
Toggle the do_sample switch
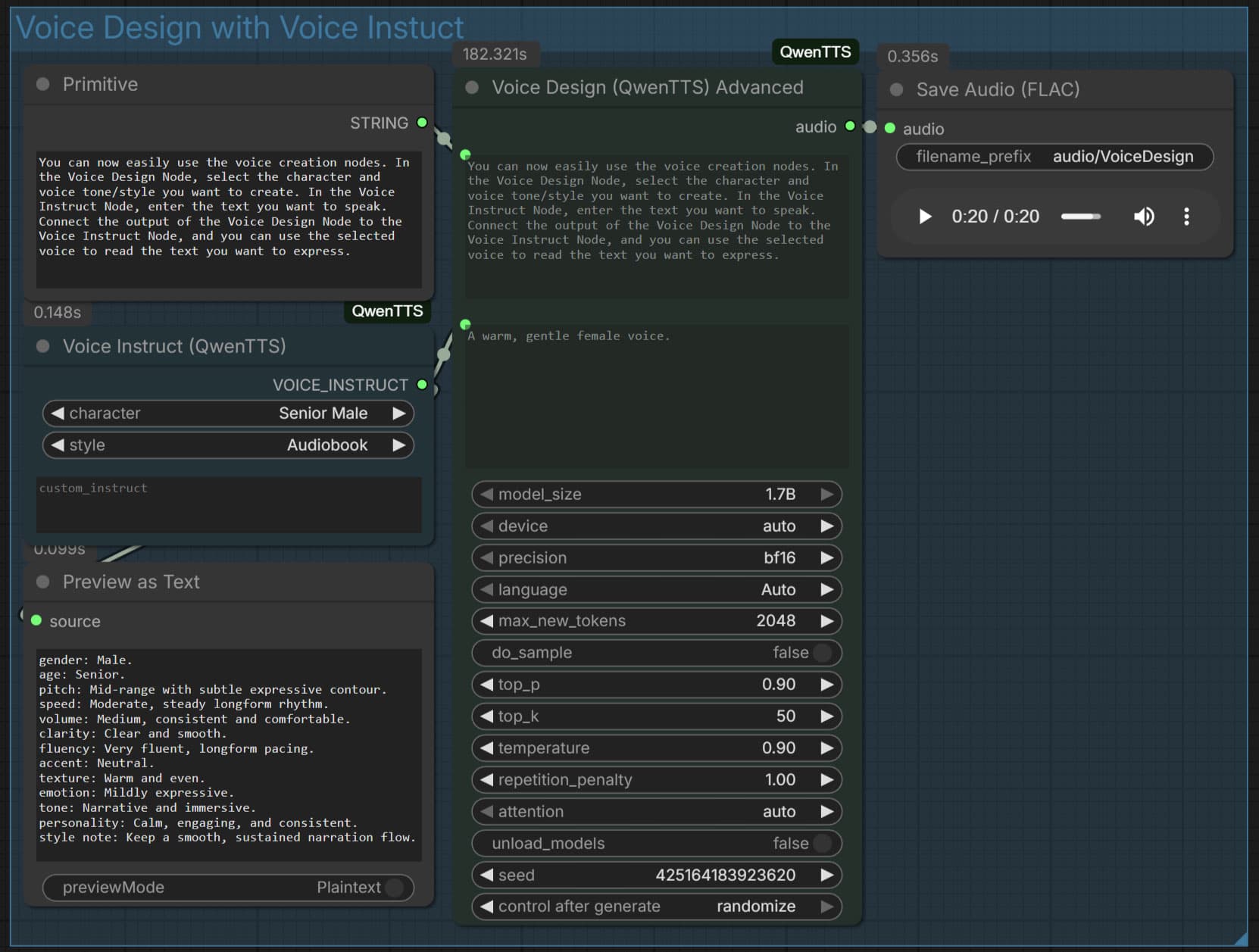click(822, 653)
